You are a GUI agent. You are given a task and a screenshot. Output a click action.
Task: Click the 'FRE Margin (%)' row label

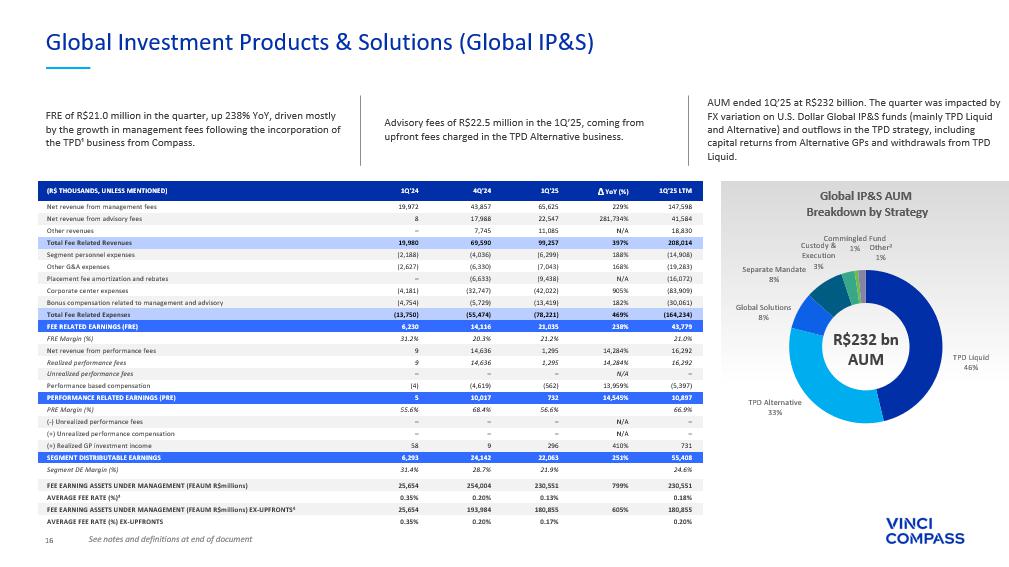pos(70,339)
